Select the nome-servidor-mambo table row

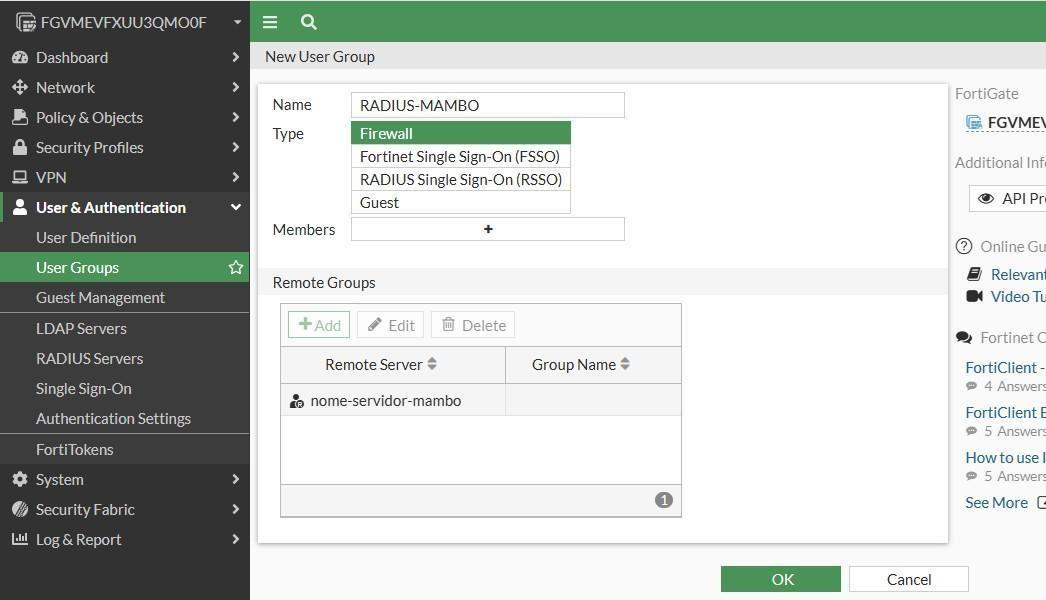pyautogui.click(x=481, y=400)
